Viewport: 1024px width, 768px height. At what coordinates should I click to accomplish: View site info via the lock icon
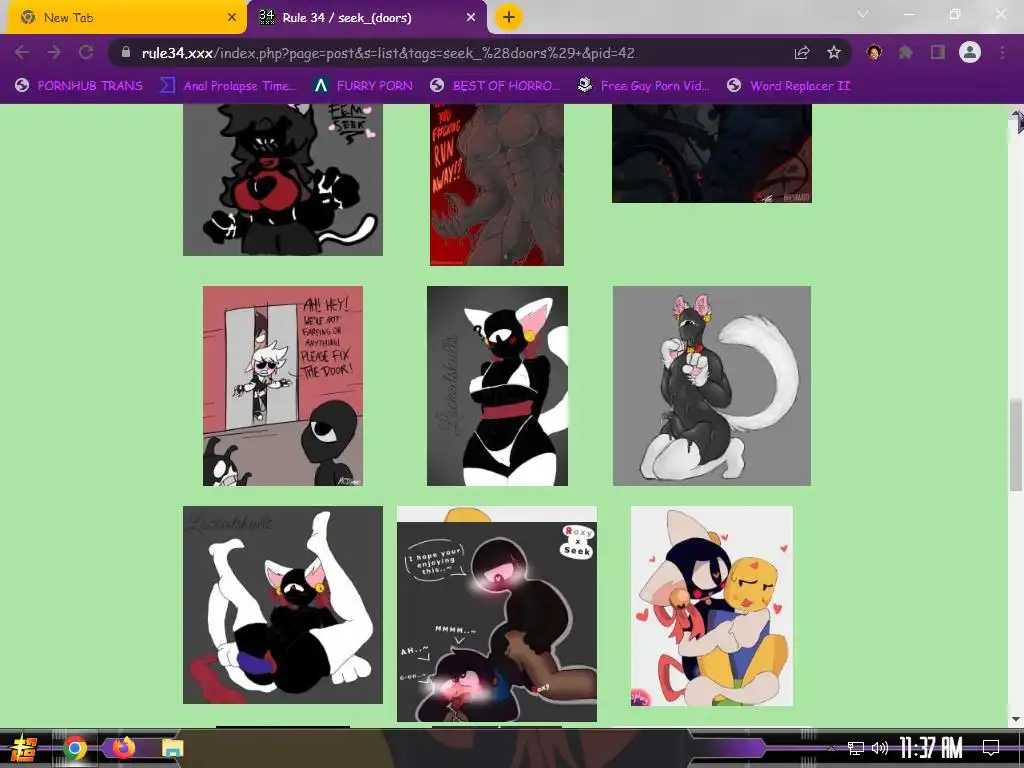[x=126, y=52]
